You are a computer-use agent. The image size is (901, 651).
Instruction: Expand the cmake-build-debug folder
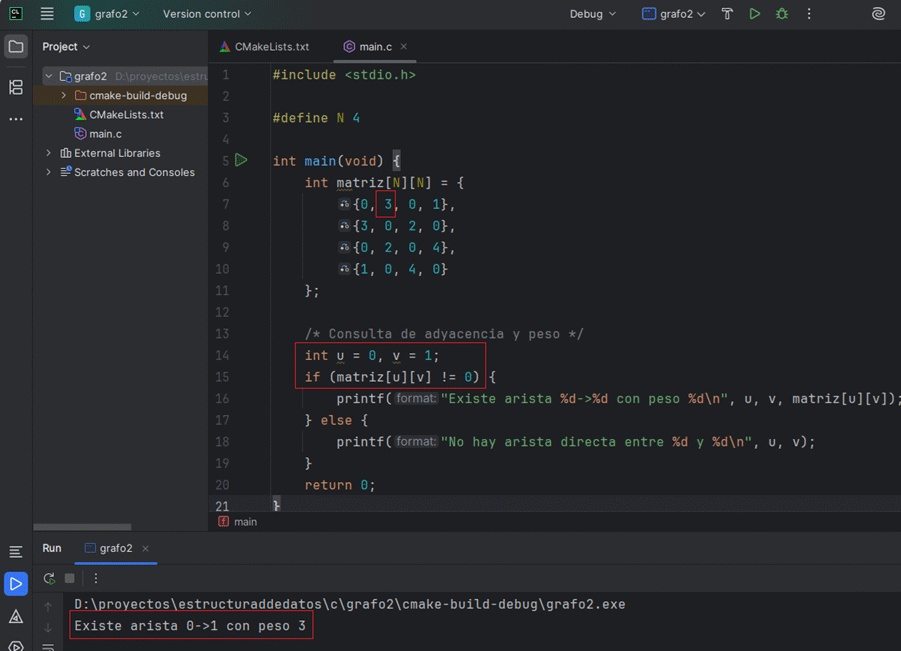click(64, 96)
